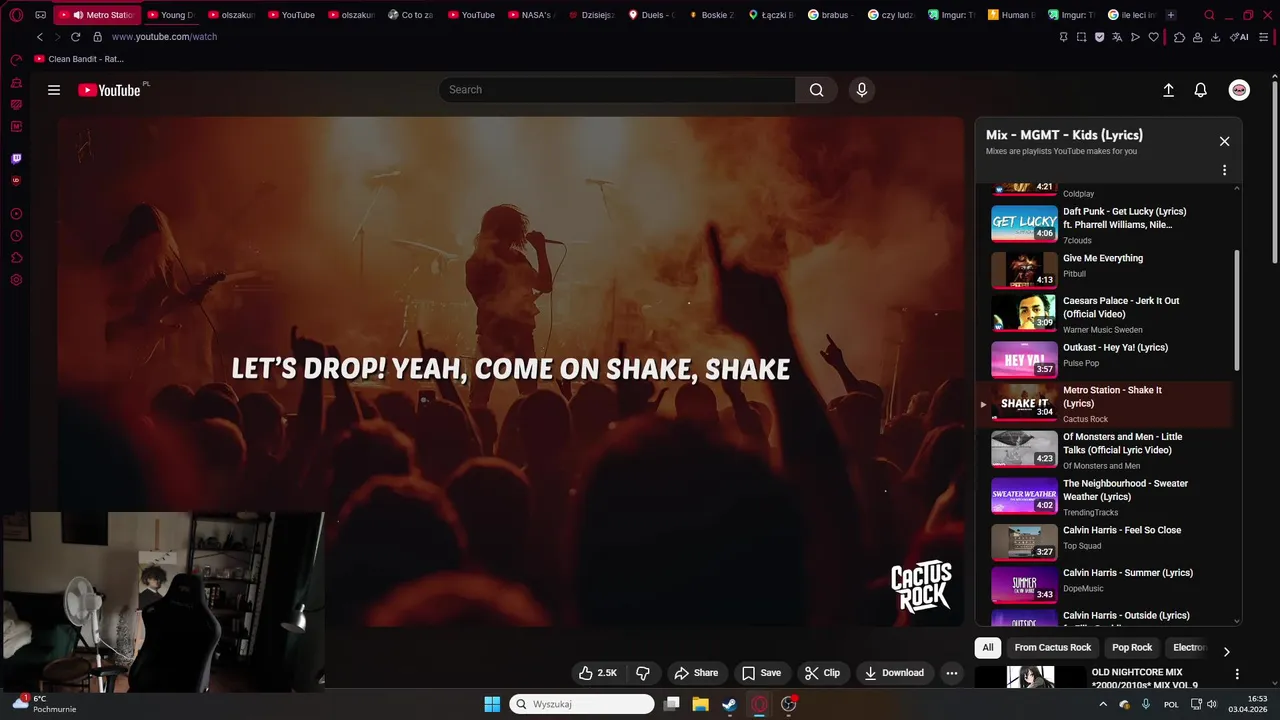Go back with the browser back arrow
1280x720 pixels.
tap(40, 37)
